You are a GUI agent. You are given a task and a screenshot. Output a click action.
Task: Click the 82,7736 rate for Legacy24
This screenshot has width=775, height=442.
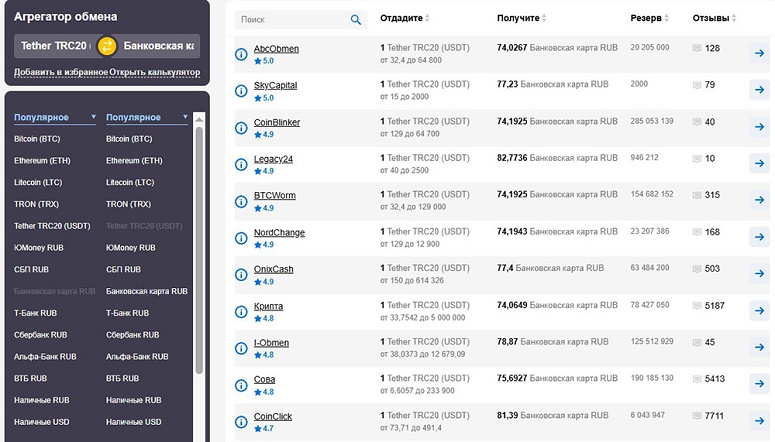(x=512, y=158)
